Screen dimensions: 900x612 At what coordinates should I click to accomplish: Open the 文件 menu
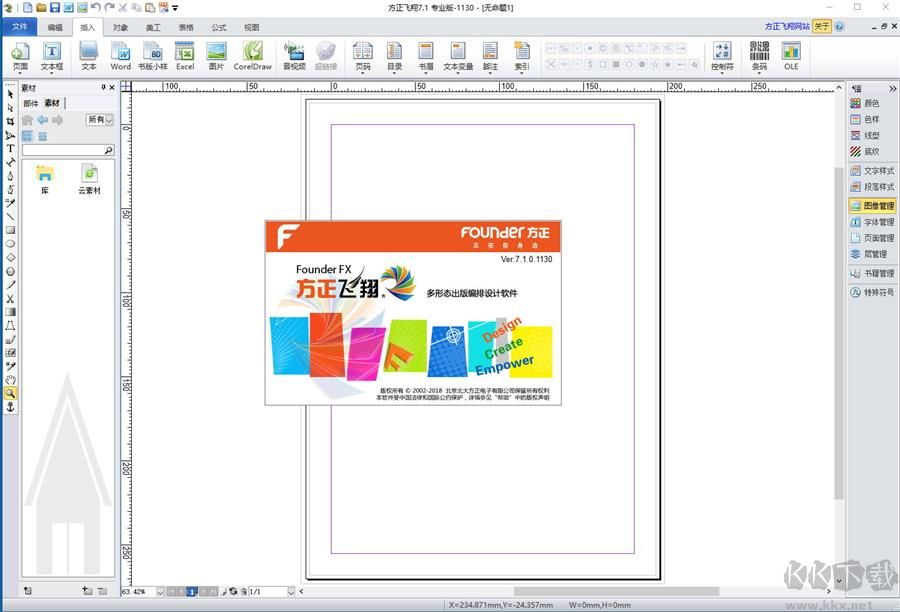(20, 26)
